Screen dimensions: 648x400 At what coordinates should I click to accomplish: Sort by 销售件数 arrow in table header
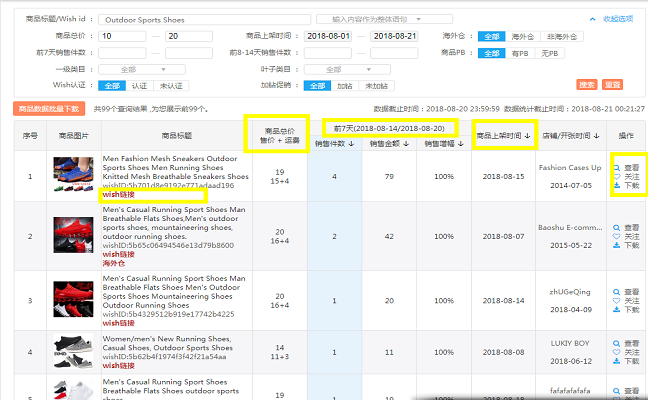point(351,144)
